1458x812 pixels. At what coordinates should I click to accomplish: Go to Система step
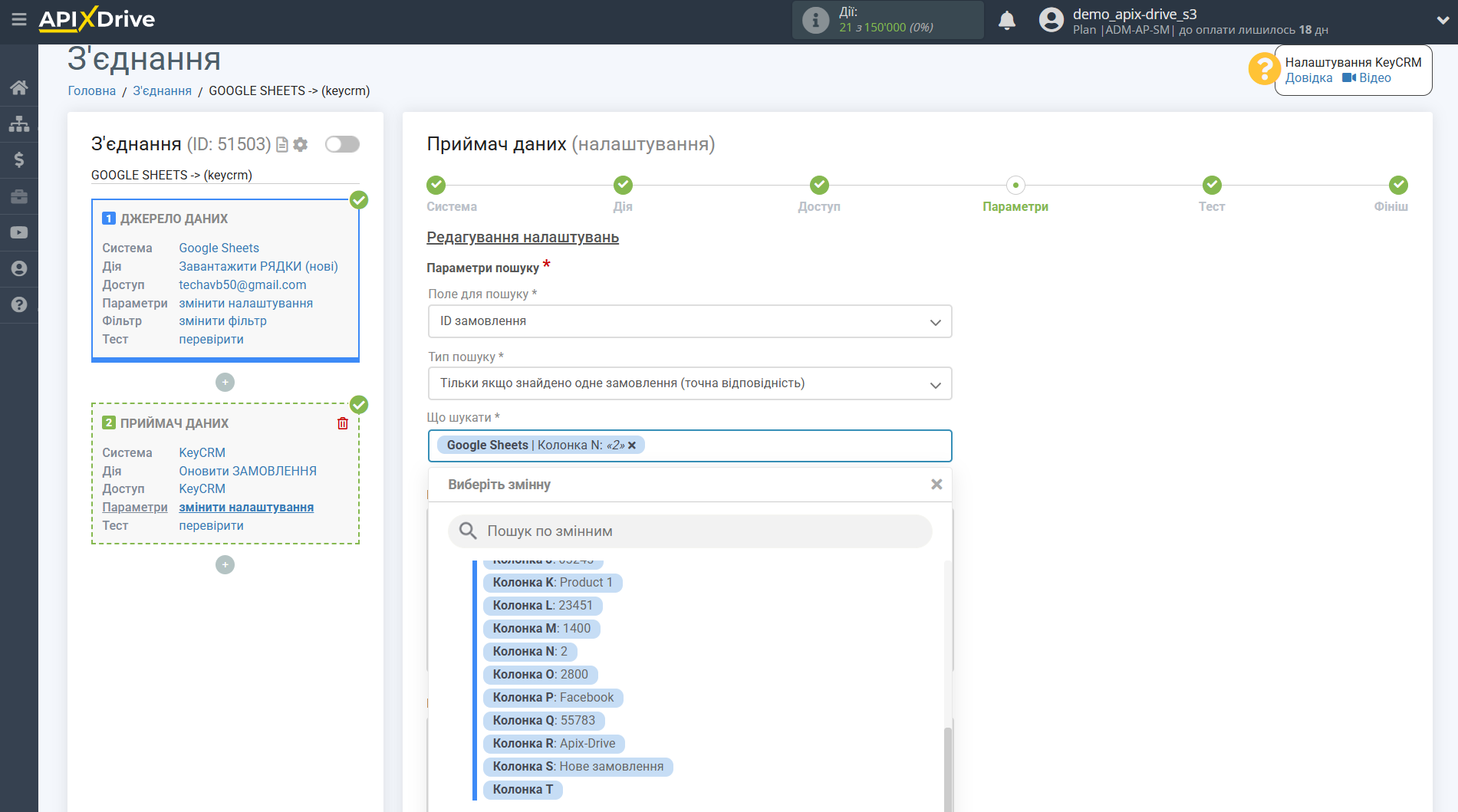click(436, 185)
